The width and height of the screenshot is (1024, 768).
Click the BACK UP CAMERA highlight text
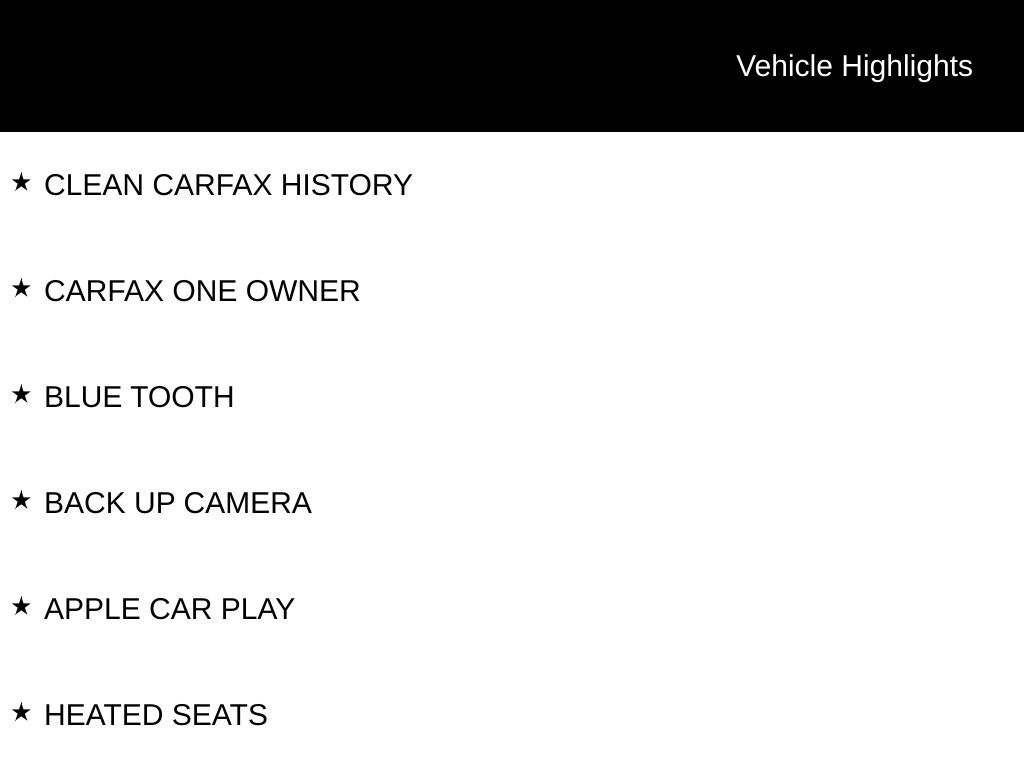(x=178, y=503)
